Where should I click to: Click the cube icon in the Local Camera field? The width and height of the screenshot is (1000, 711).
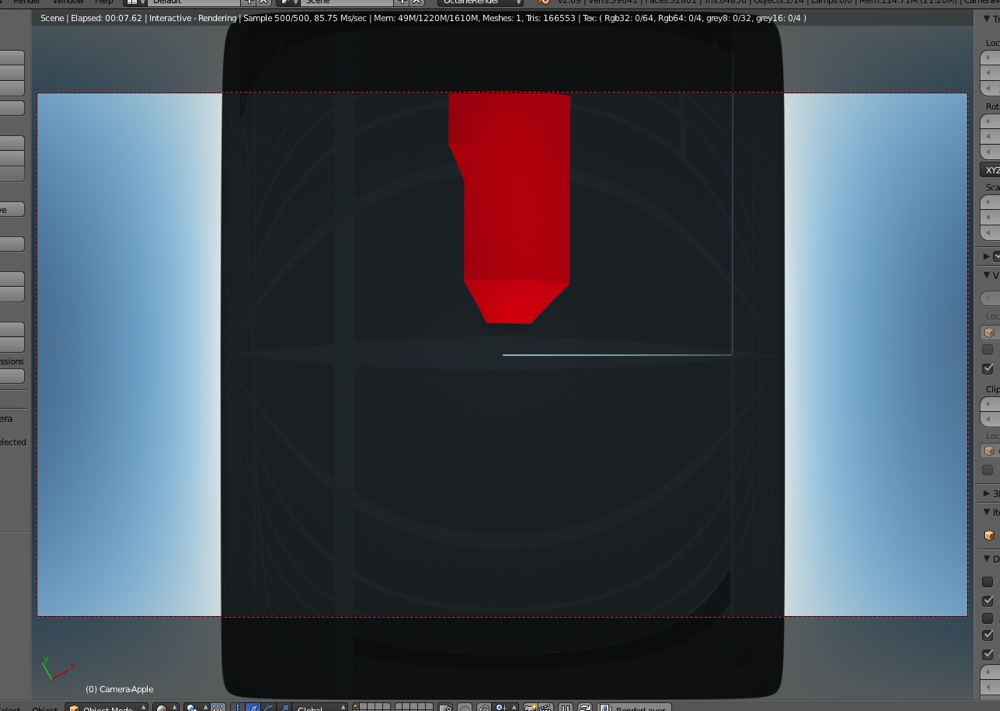point(989,451)
